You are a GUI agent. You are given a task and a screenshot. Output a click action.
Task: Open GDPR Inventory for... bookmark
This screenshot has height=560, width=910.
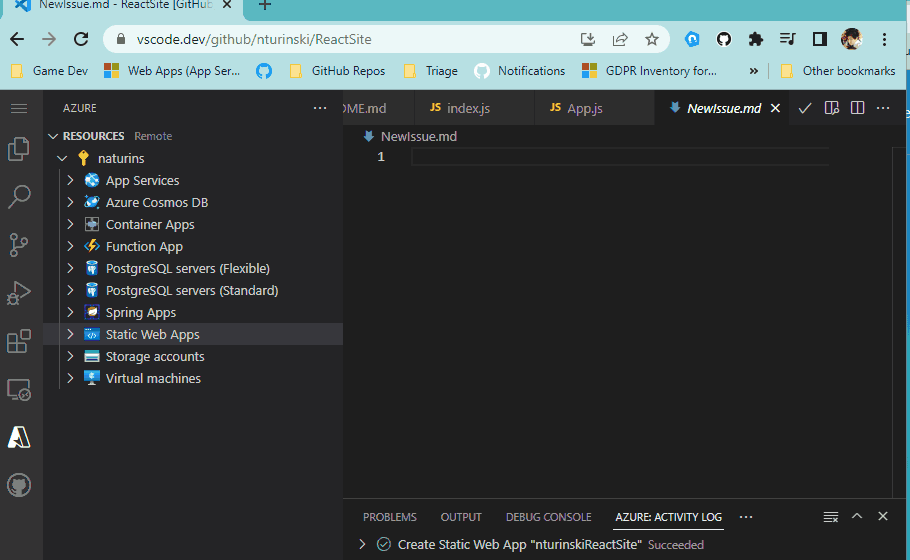(649, 71)
